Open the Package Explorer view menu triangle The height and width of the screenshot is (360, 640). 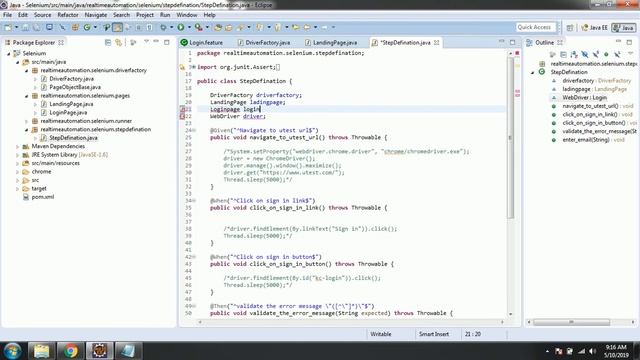(x=147, y=42)
